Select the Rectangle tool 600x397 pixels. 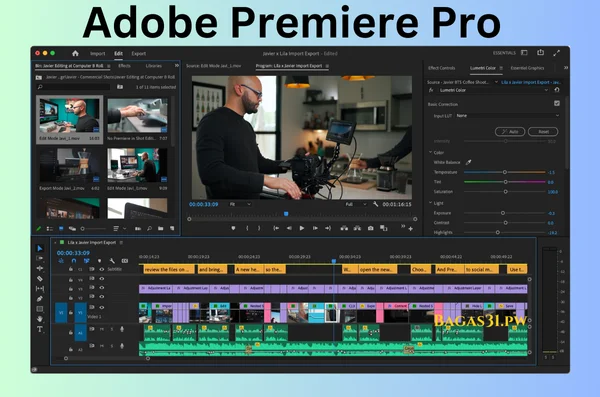(40, 309)
